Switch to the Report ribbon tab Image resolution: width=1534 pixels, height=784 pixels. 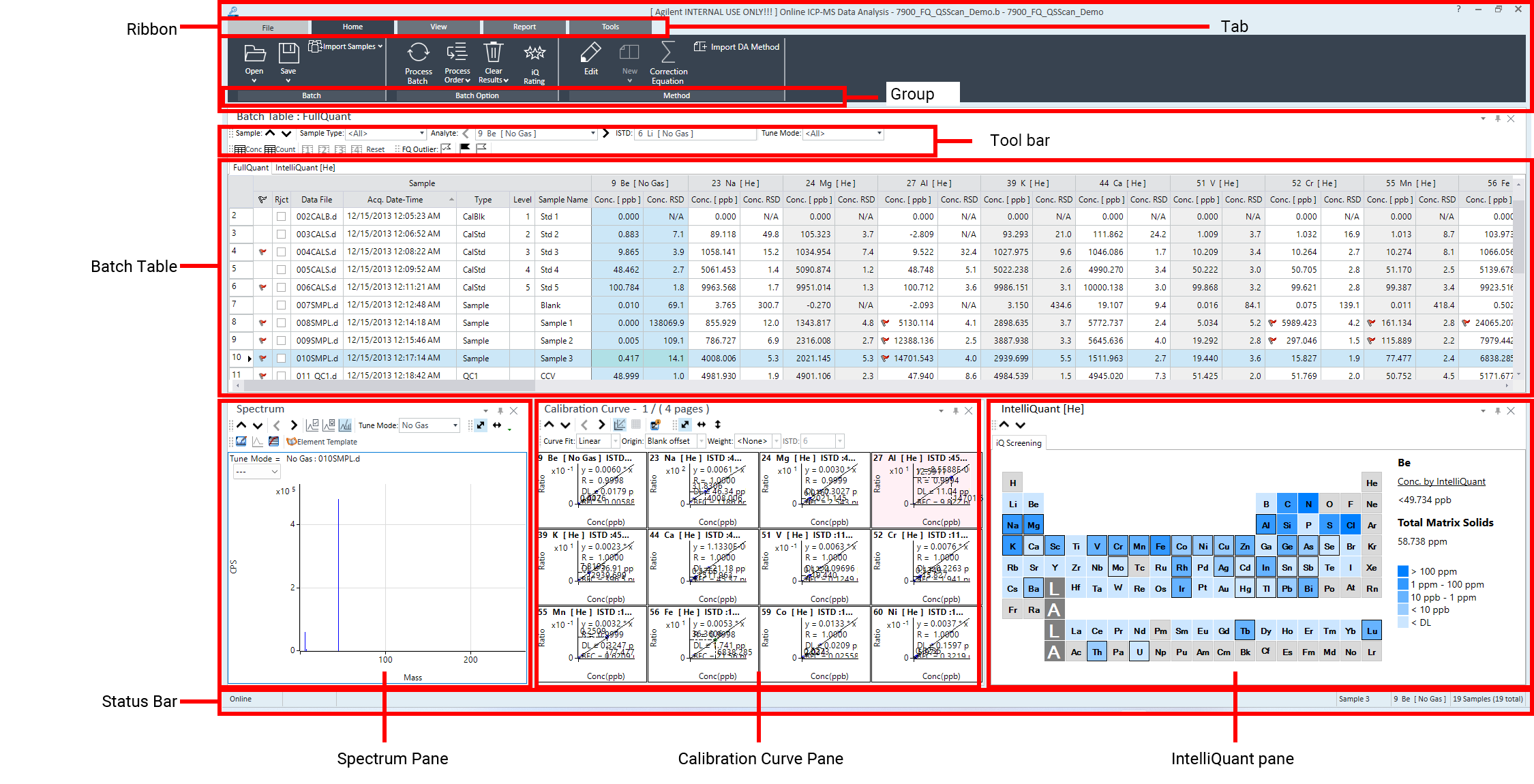(x=524, y=27)
